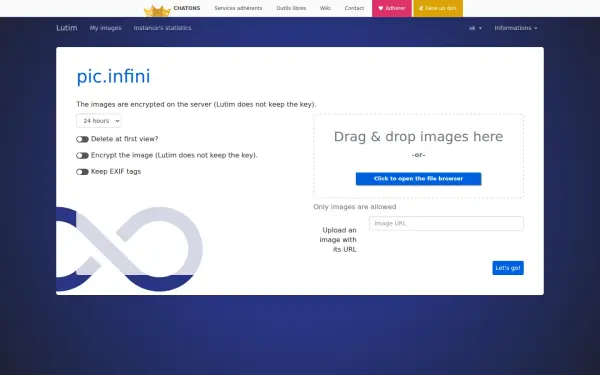The height and width of the screenshot is (375, 600).
Task: Click the euro icon on Faire un don
Action: (421, 8)
